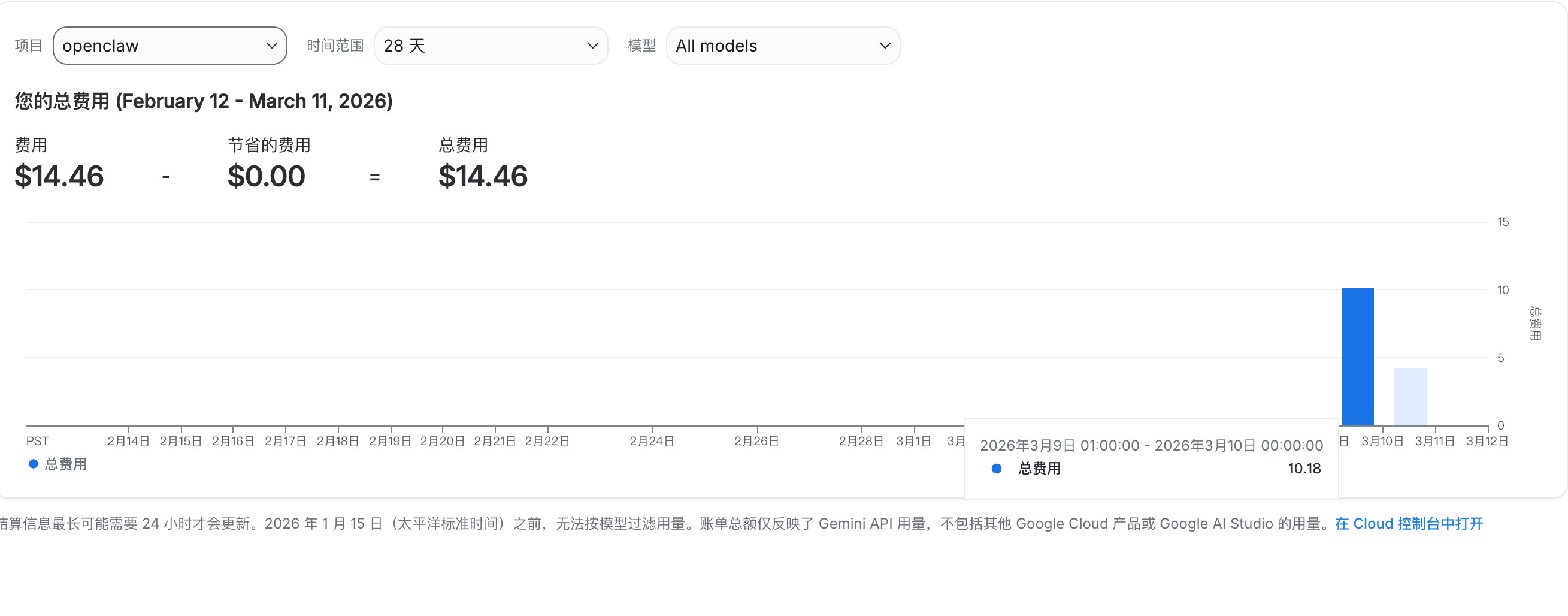Click the chevron icon on the time range dropdown
The height and width of the screenshot is (616, 1568).
tap(592, 45)
